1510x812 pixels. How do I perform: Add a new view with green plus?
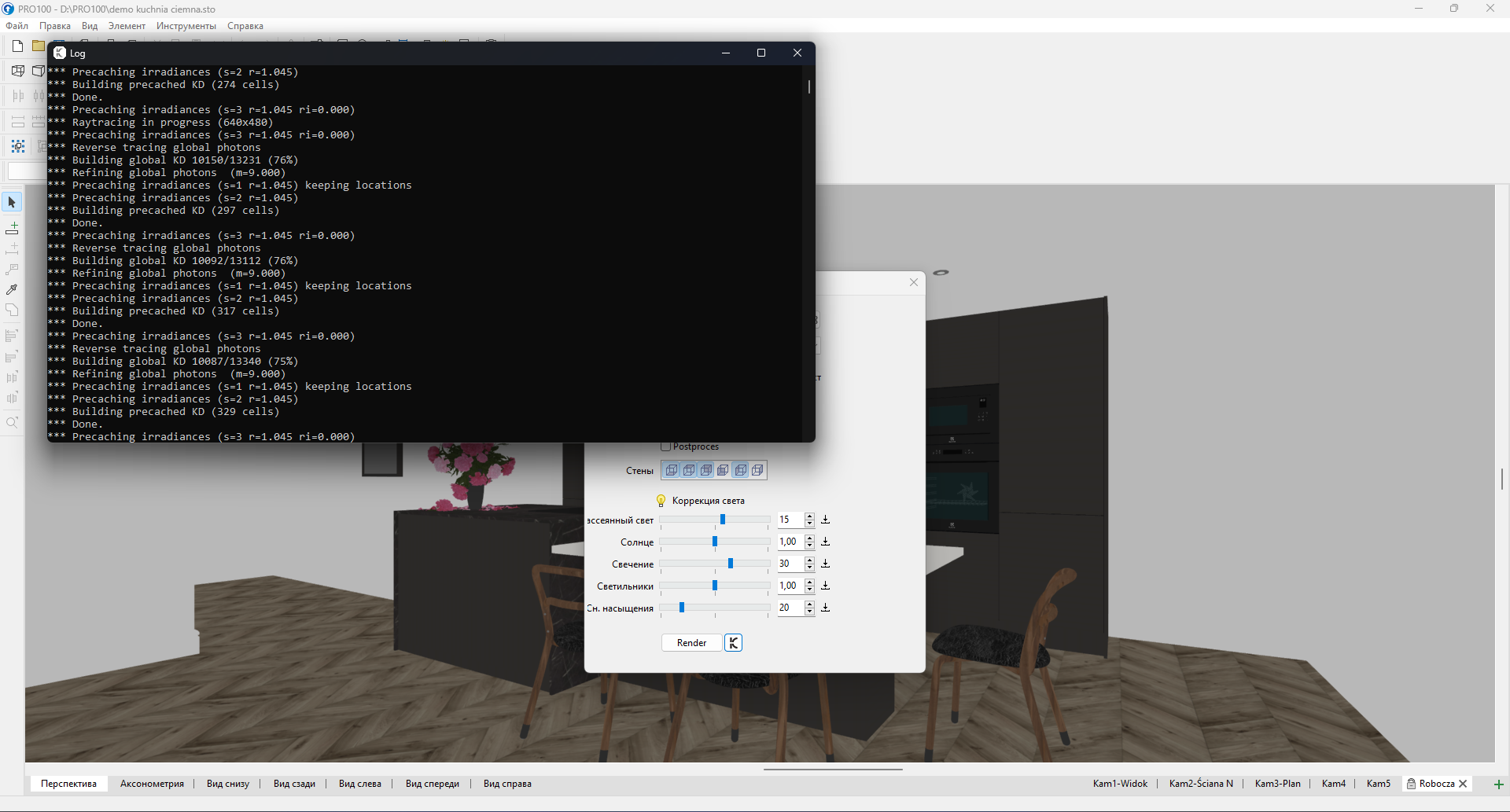click(x=1498, y=784)
